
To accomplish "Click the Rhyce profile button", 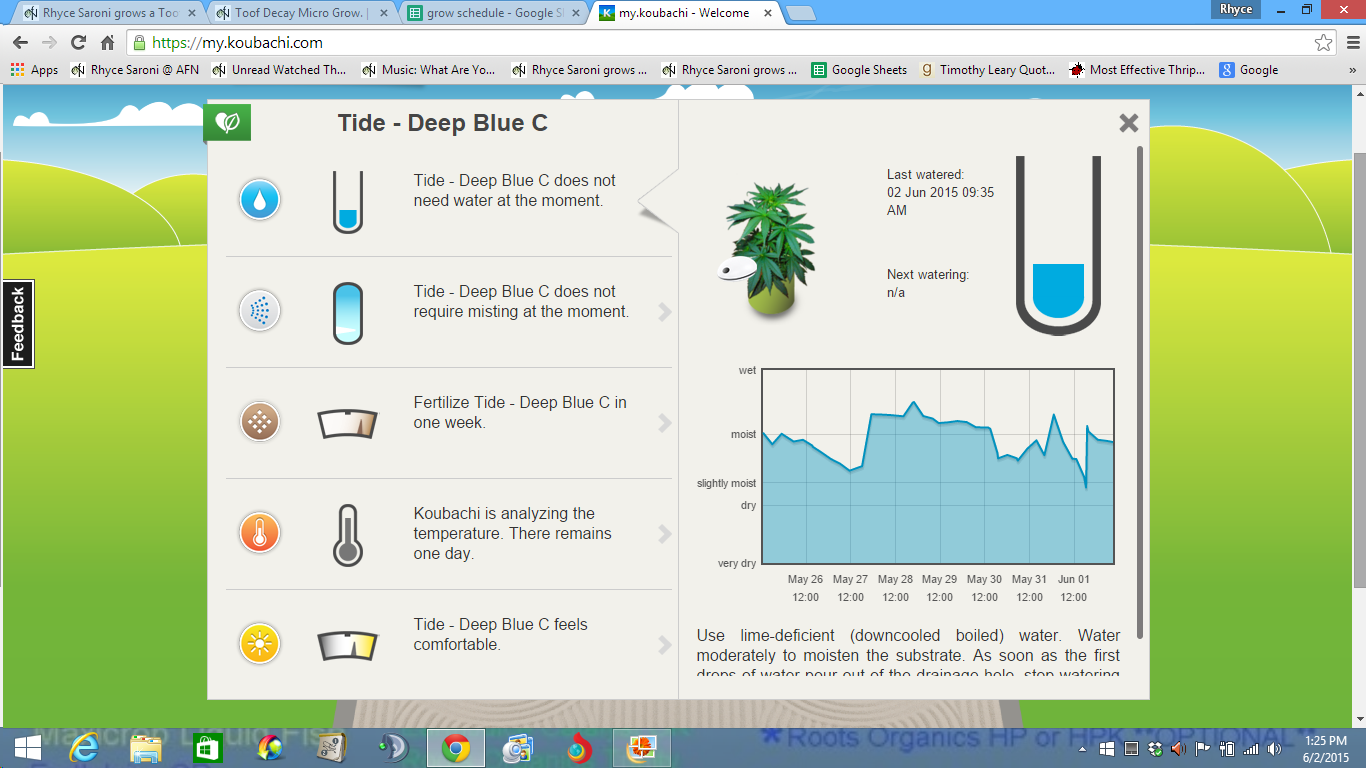I will pos(1236,9).
